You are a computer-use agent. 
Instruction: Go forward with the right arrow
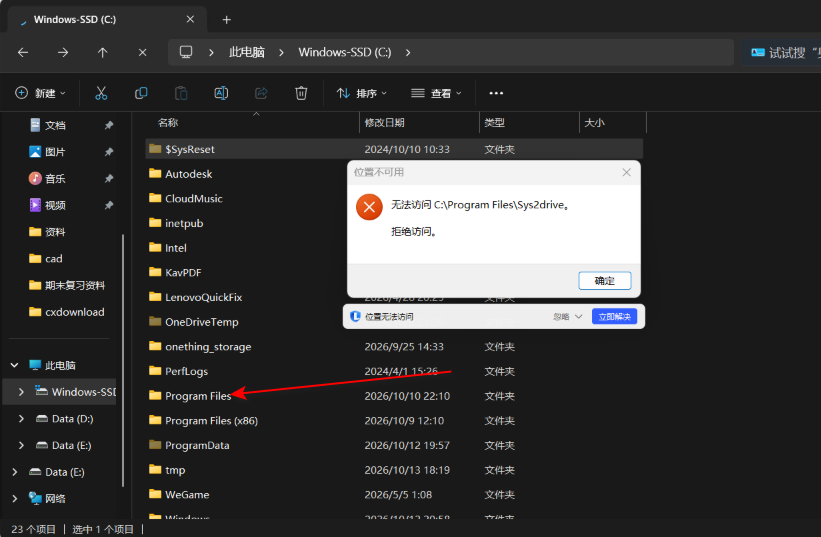[x=63, y=52]
